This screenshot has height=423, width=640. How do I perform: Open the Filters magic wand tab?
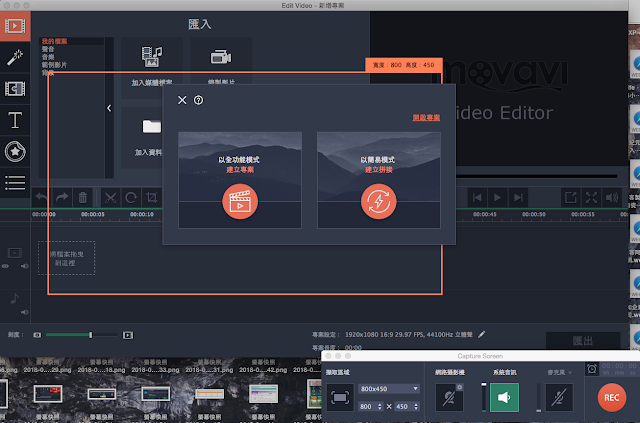pyautogui.click(x=15, y=58)
